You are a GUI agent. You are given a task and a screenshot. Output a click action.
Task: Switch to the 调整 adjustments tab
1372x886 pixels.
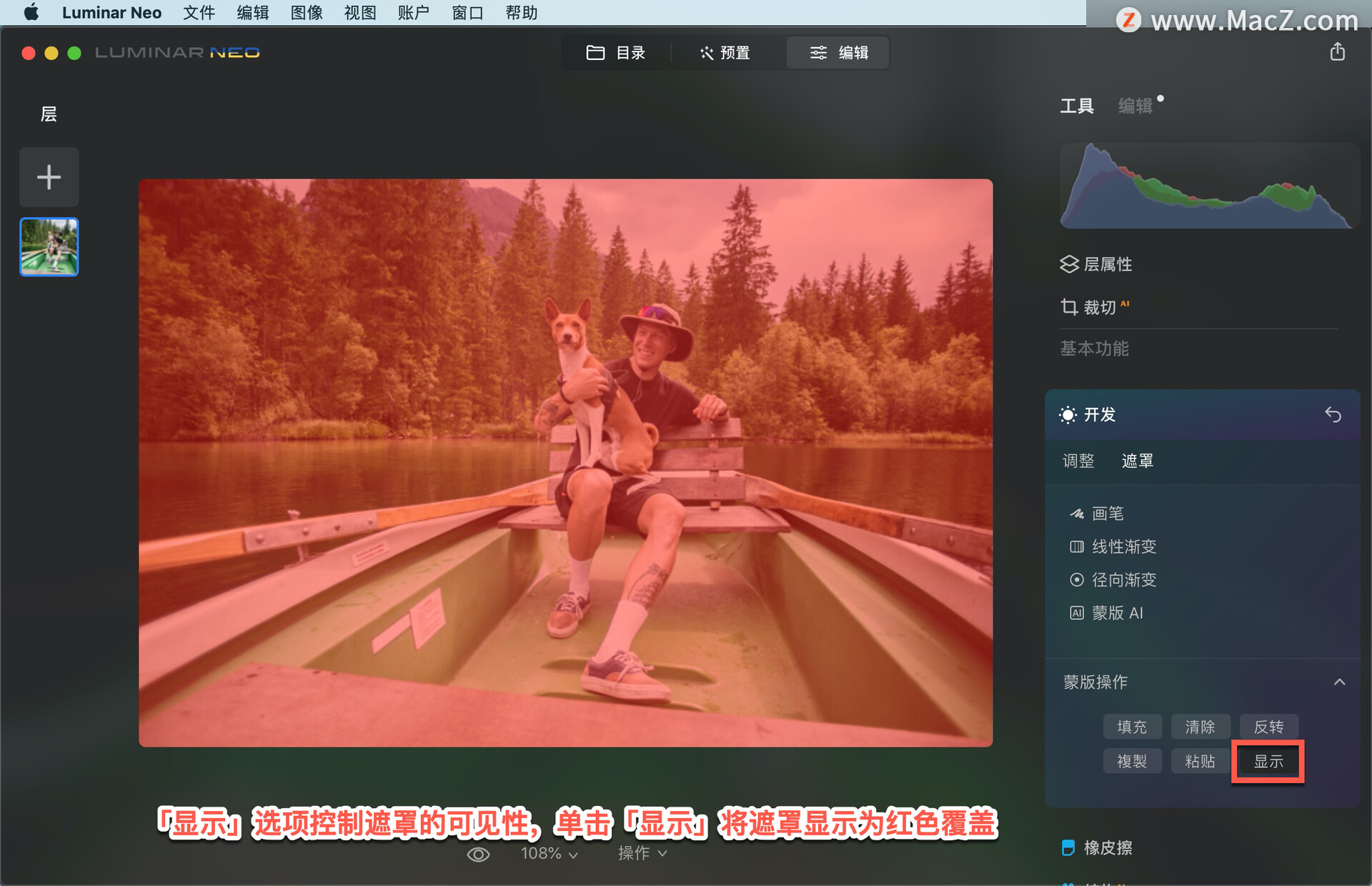1078,461
